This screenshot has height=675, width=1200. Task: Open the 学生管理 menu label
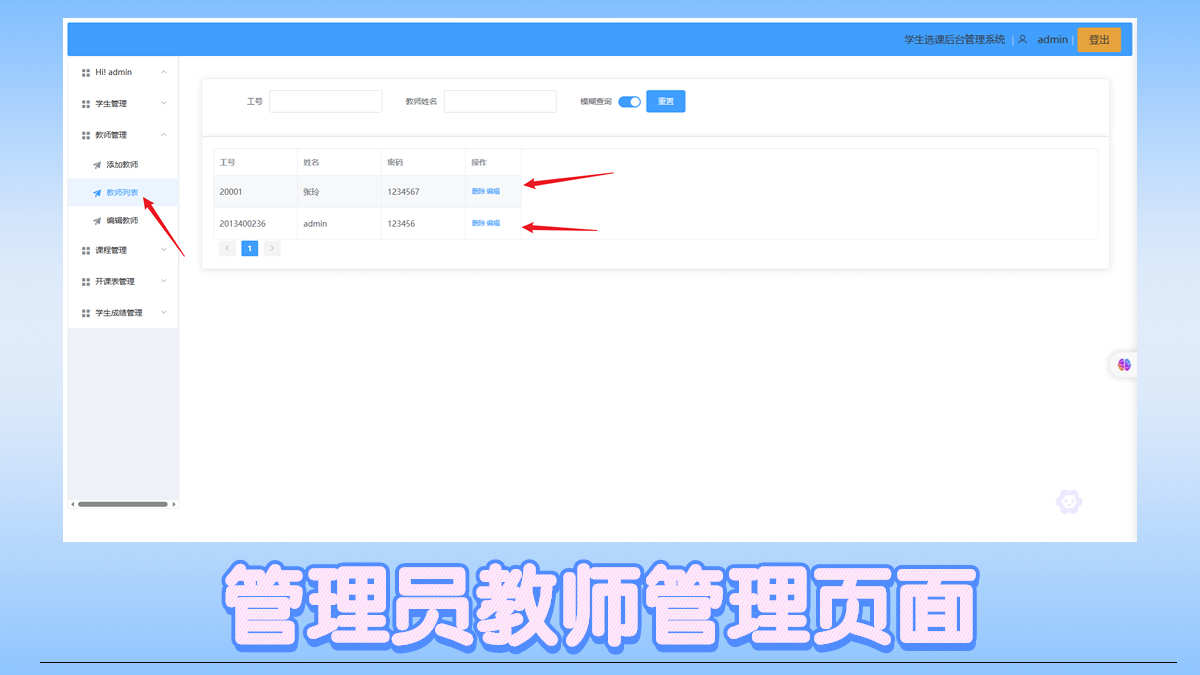(111, 103)
